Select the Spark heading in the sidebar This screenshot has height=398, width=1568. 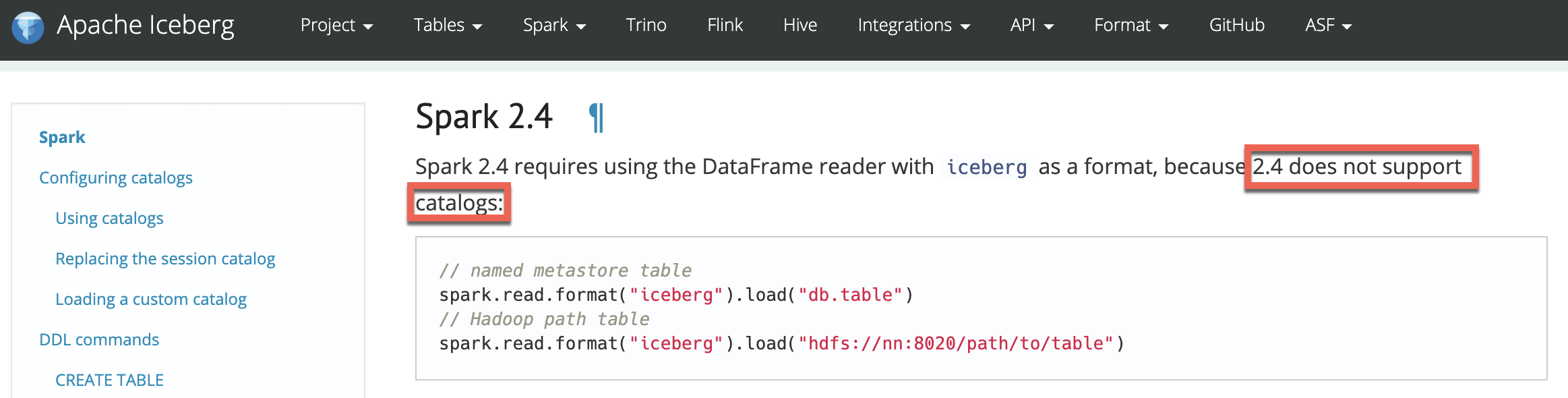(x=62, y=137)
